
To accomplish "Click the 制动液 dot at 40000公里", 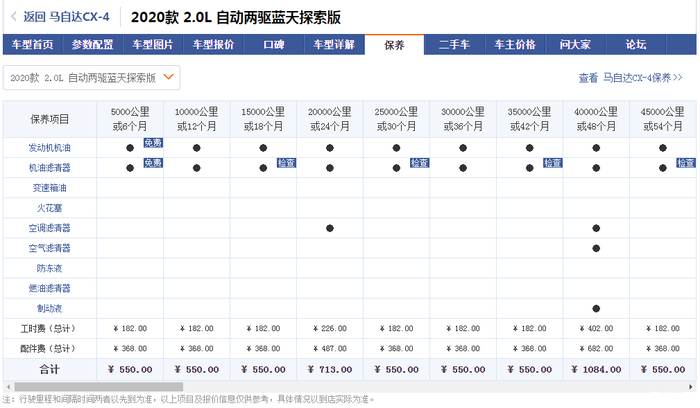I will click(596, 308).
